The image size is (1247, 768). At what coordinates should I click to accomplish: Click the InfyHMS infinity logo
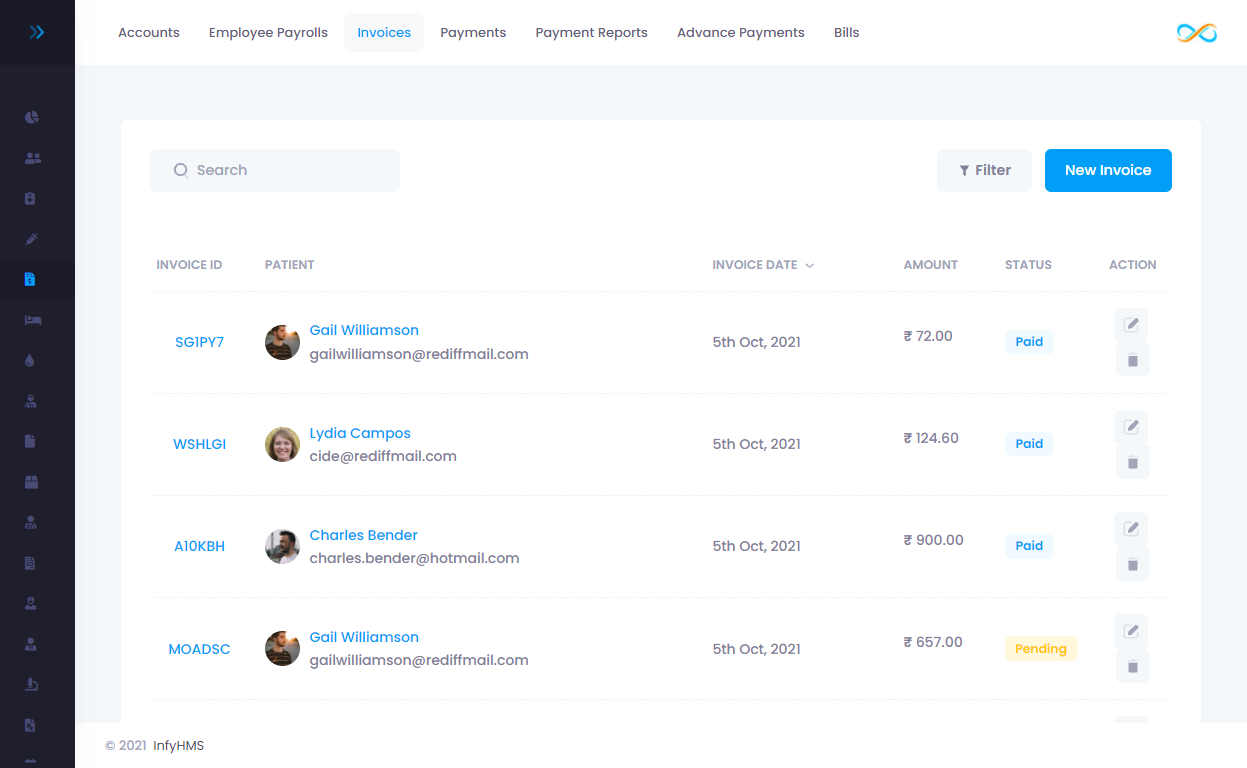[1196, 33]
